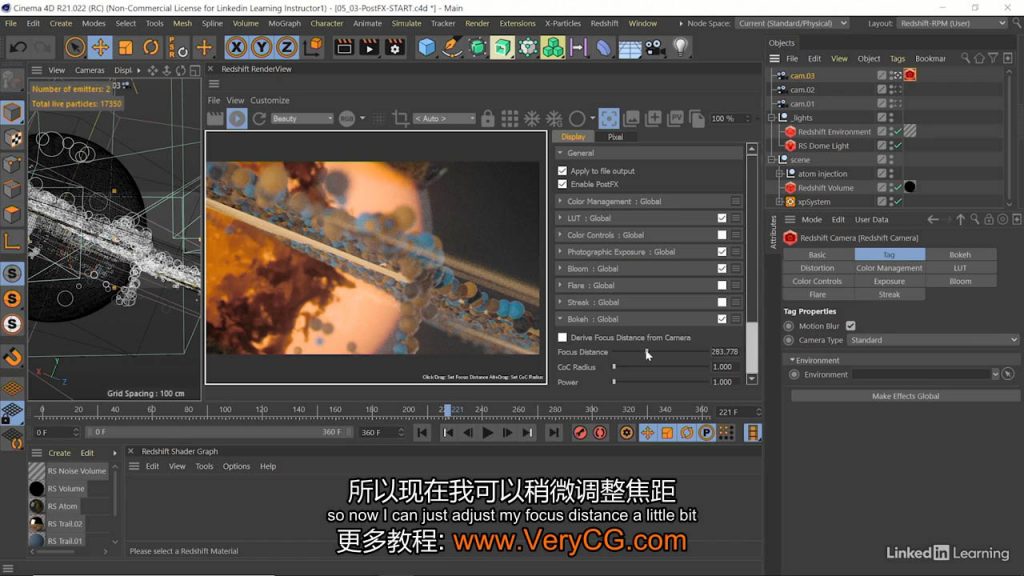Switch to the Pixel tab
The height and width of the screenshot is (576, 1024).
[x=615, y=137]
